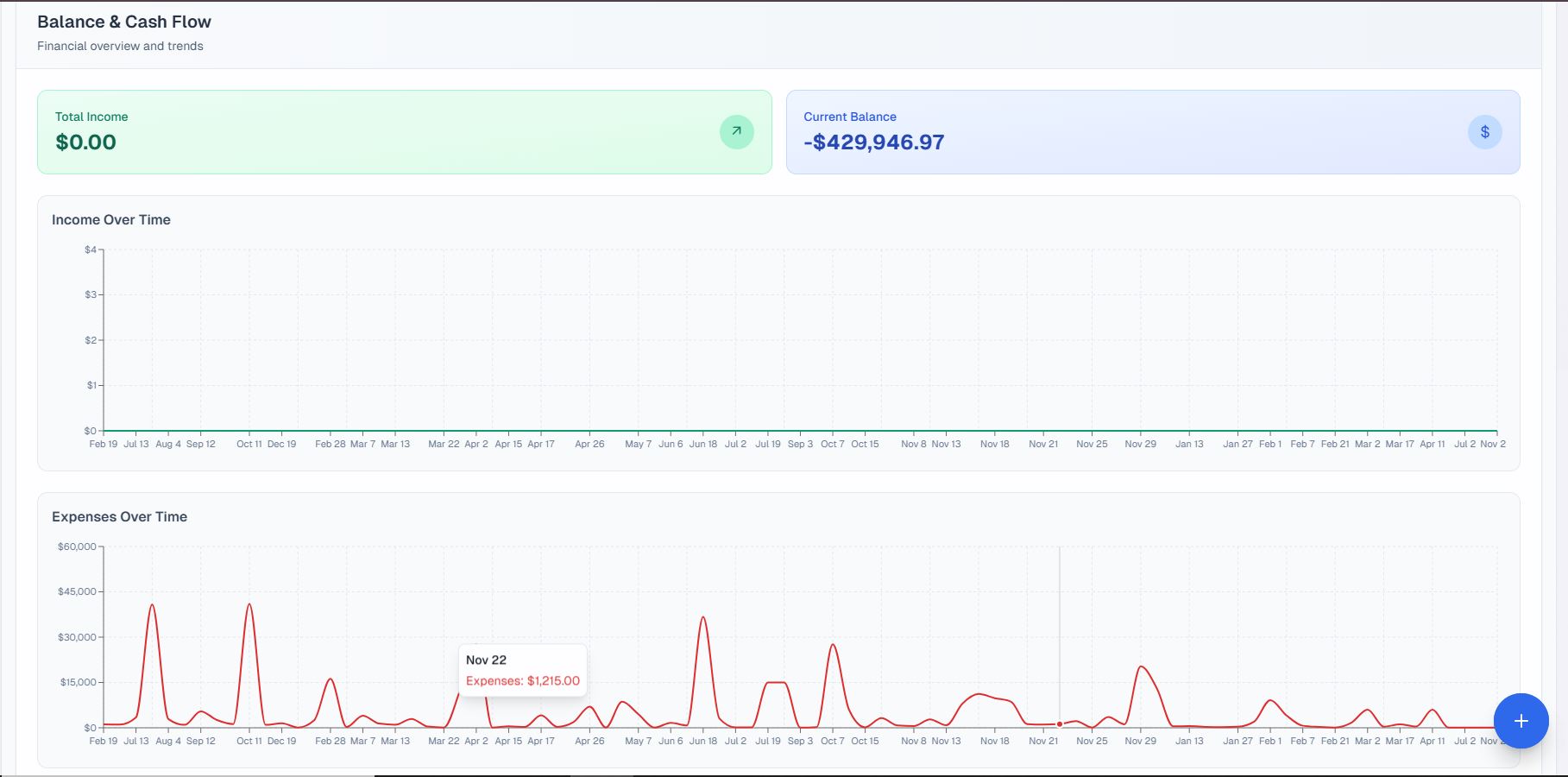This screenshot has height=777, width=1568.
Task: Click the dollar sign icon on Current Balance card
Action: pos(1484,132)
